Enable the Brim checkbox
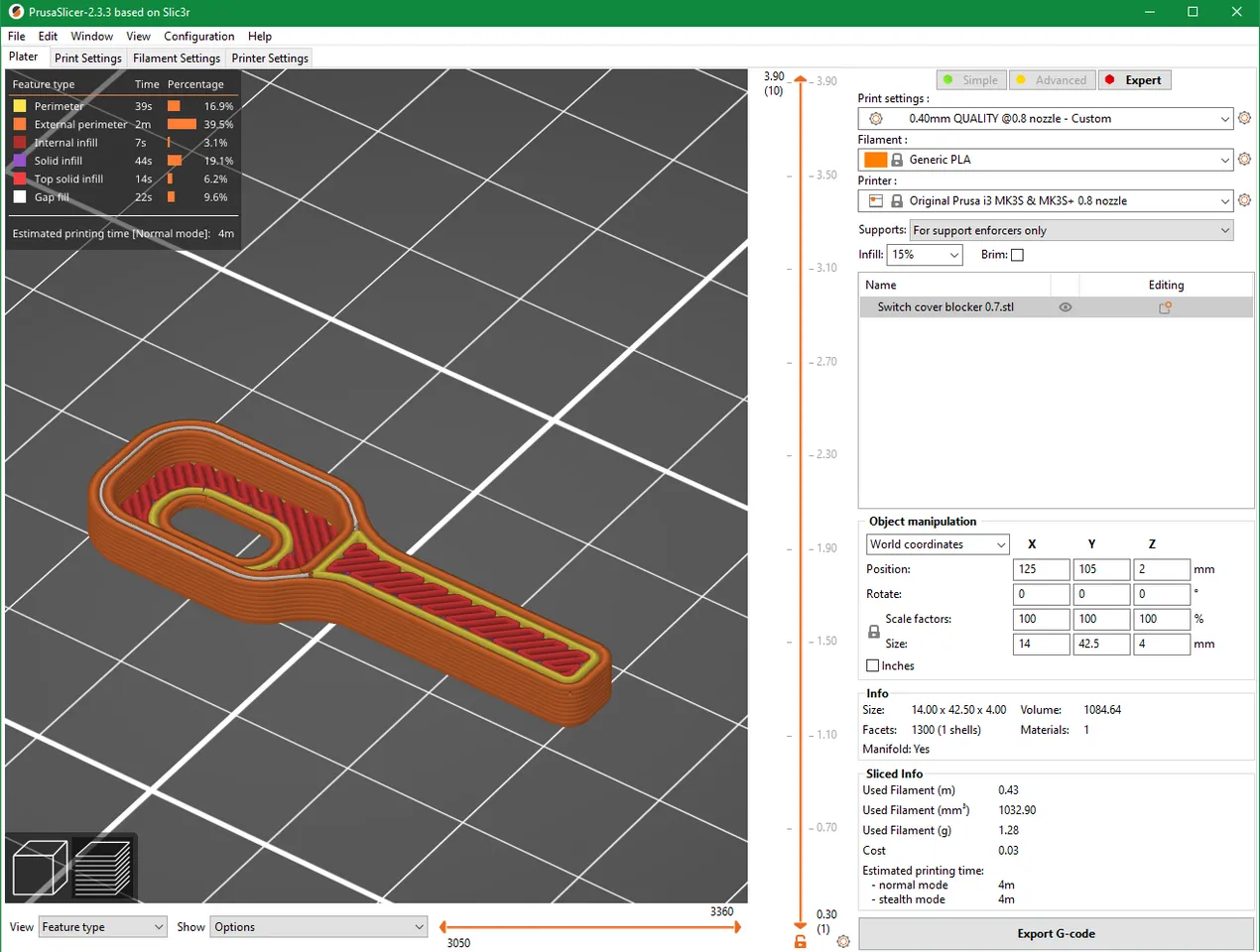 (1017, 255)
